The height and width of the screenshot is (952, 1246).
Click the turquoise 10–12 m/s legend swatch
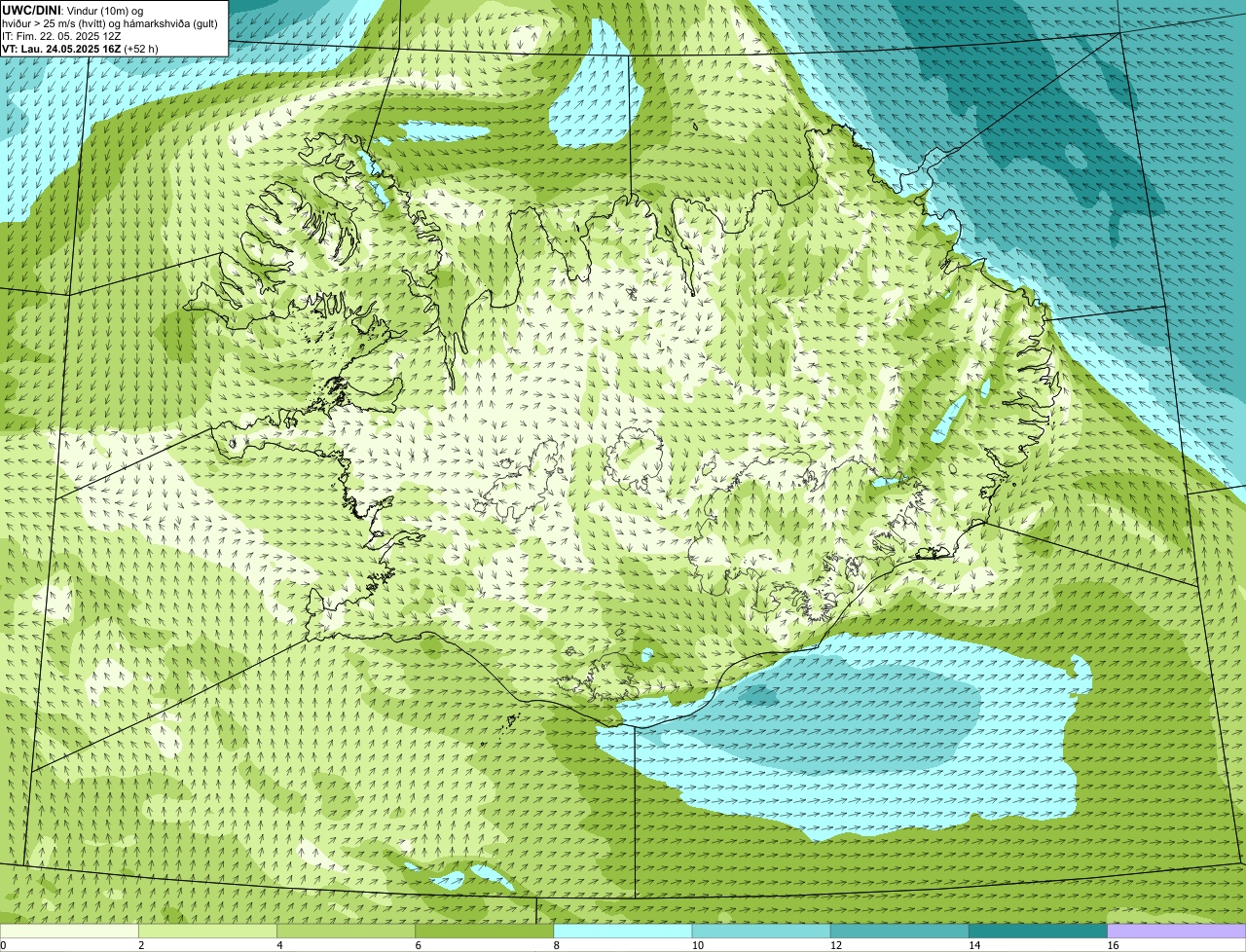point(761,932)
